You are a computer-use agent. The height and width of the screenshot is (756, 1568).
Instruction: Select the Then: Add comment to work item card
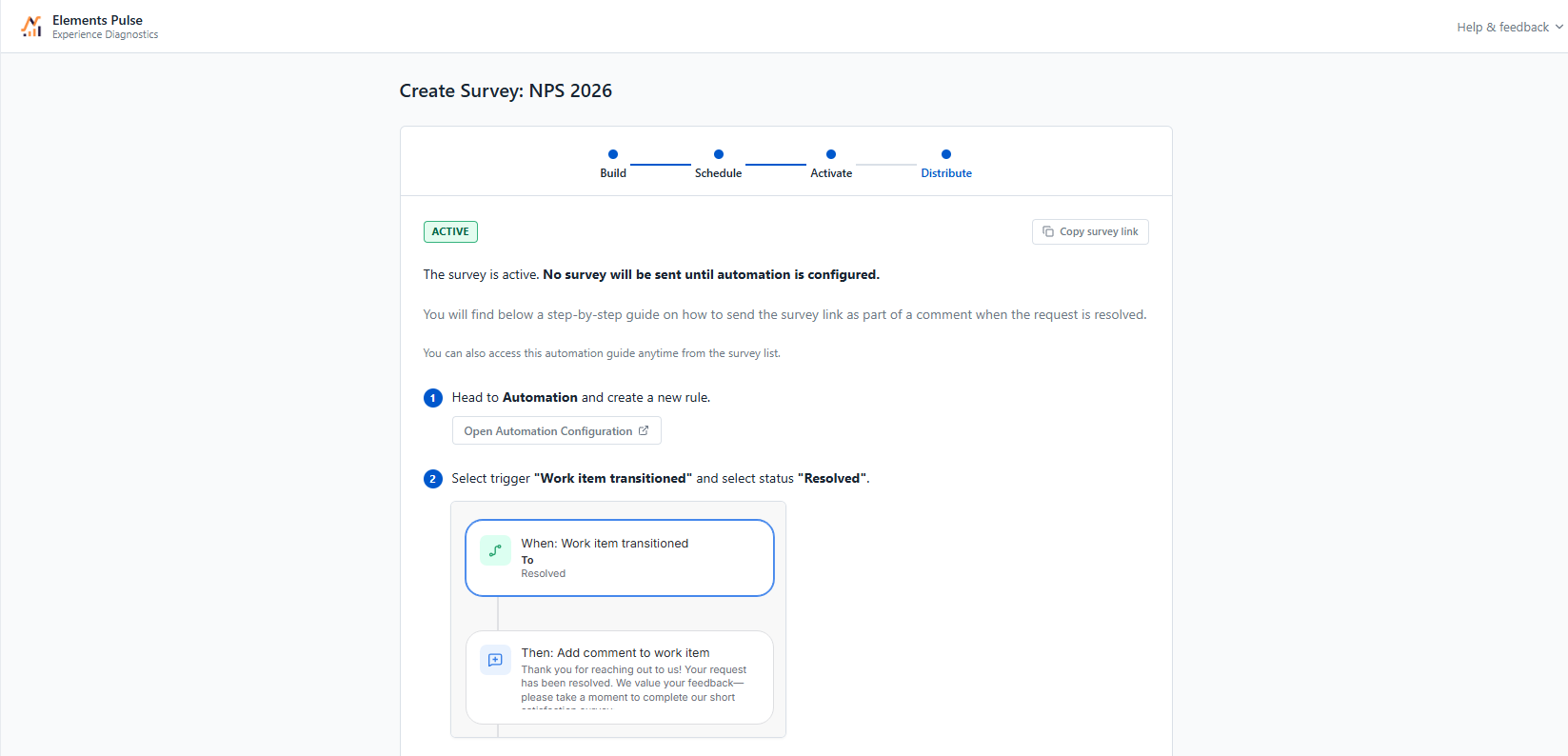coord(620,677)
